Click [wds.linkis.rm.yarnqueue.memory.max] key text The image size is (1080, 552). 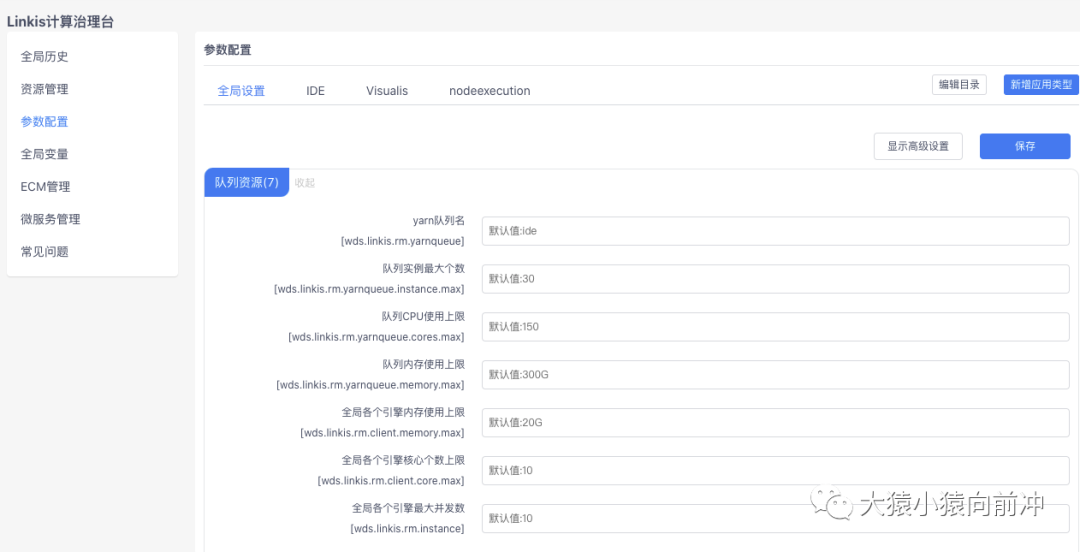pyautogui.click(x=371, y=385)
